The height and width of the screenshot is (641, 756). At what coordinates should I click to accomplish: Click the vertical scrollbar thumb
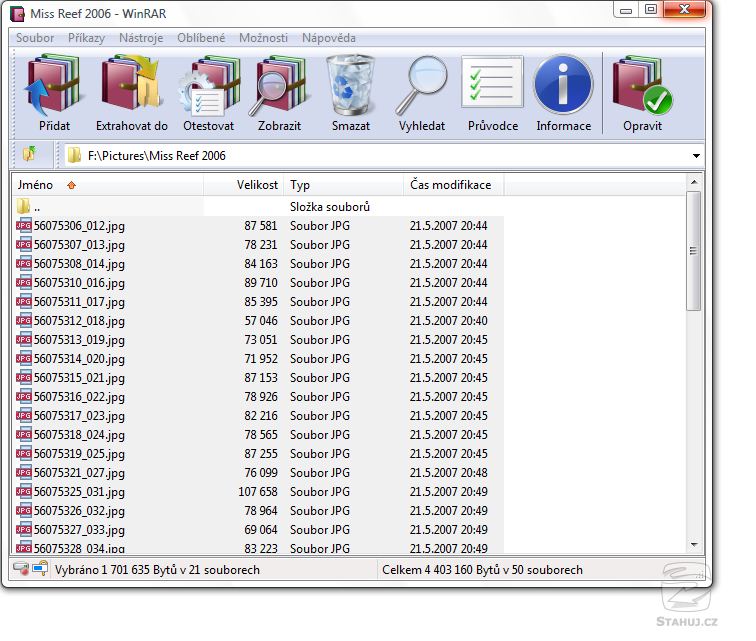(x=694, y=251)
